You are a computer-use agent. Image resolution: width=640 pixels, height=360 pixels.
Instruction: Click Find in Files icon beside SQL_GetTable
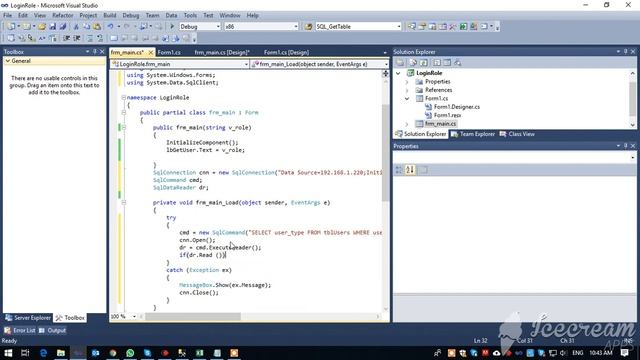(x=308, y=27)
